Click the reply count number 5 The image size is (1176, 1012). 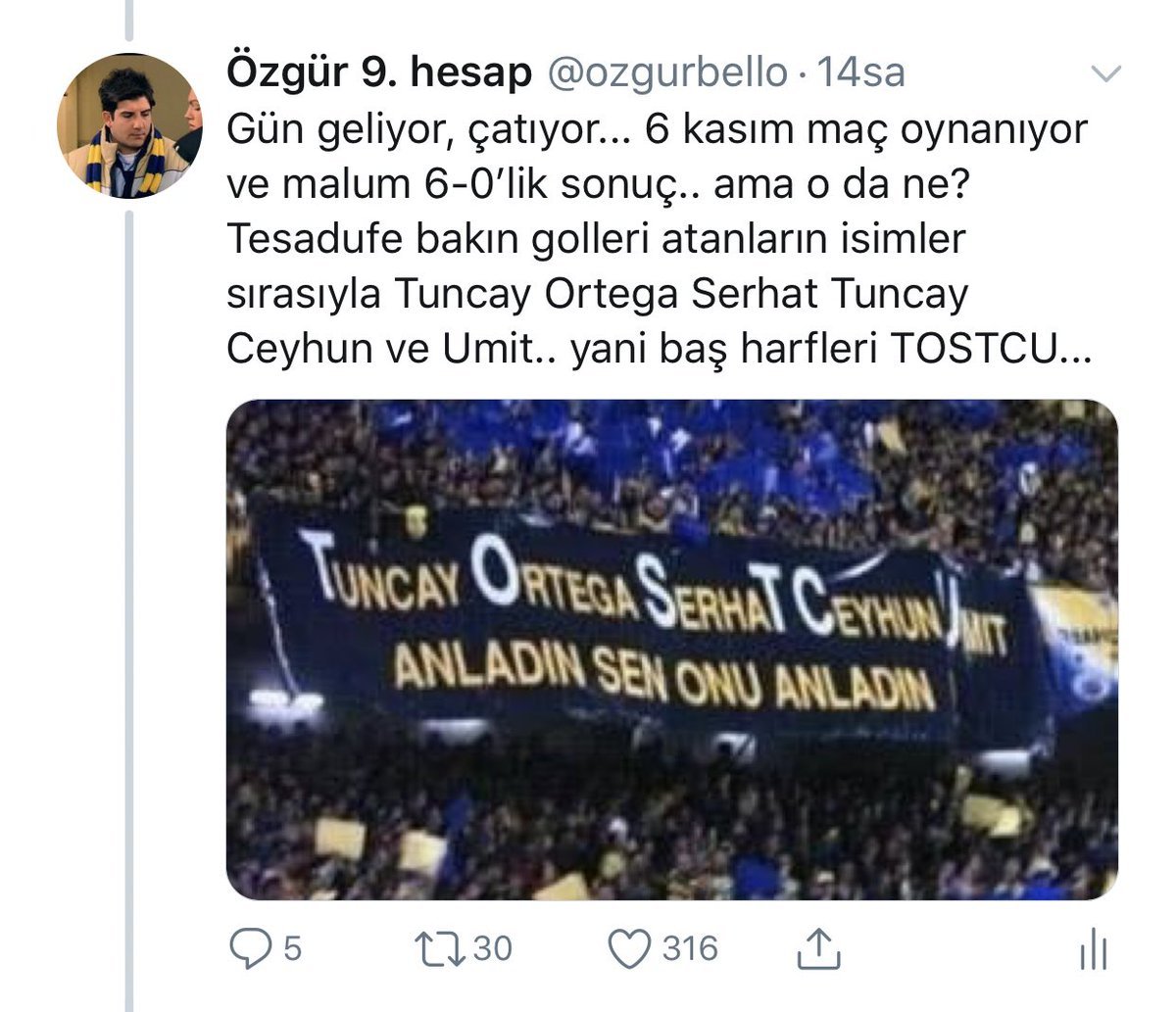pyautogui.click(x=292, y=948)
